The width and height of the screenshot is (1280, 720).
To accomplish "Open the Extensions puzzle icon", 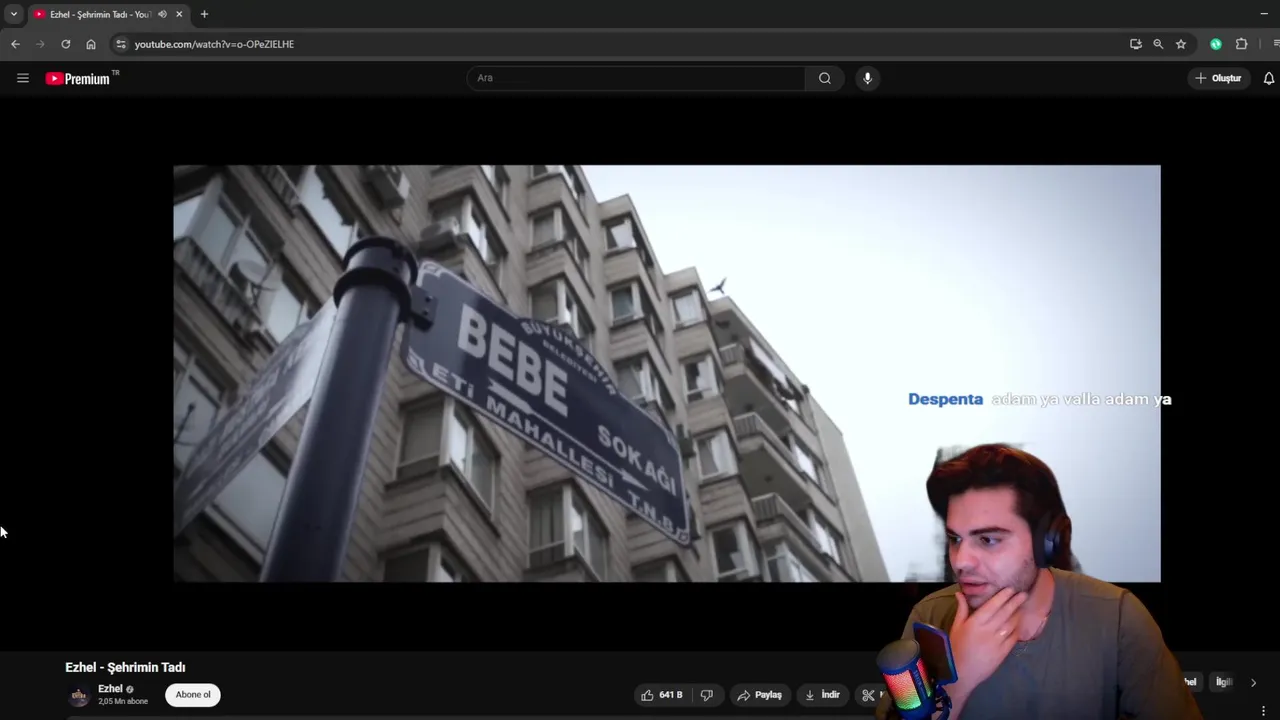I will point(1242,44).
